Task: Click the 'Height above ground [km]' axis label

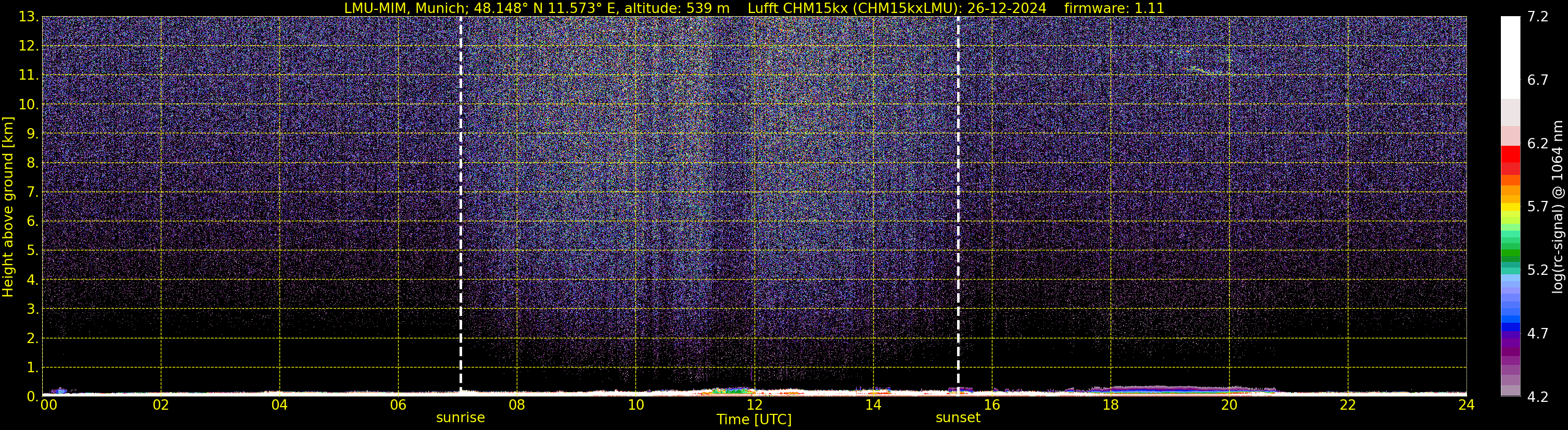Action: point(8,207)
